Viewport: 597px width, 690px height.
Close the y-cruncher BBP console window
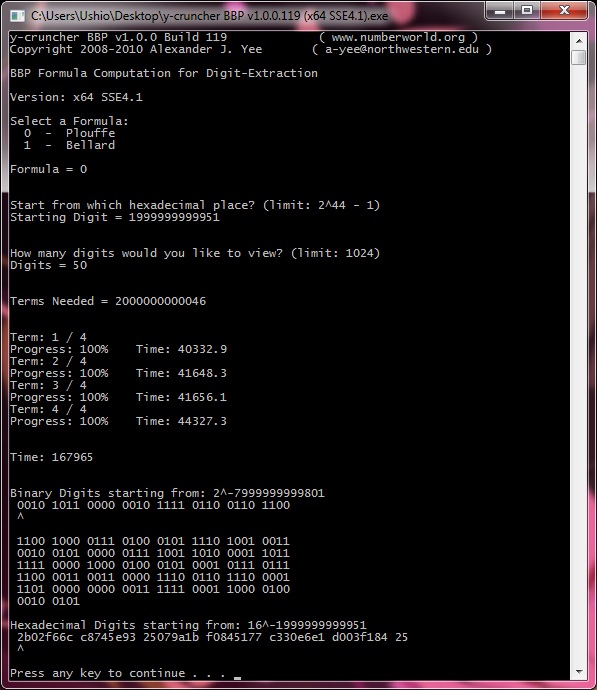click(564, 11)
